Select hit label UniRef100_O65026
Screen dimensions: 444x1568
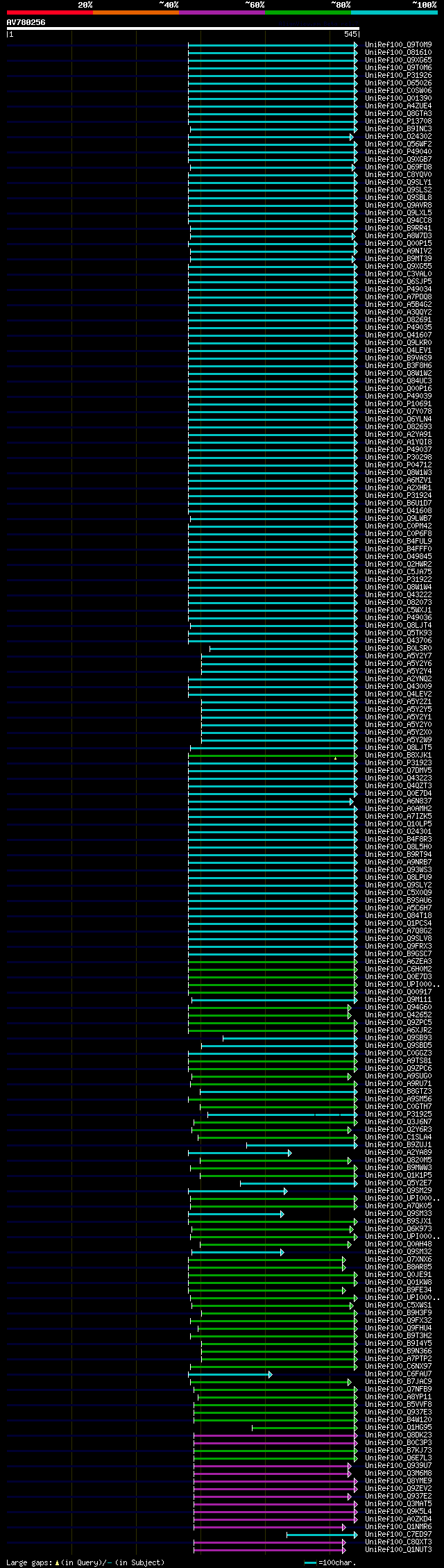pos(398,83)
